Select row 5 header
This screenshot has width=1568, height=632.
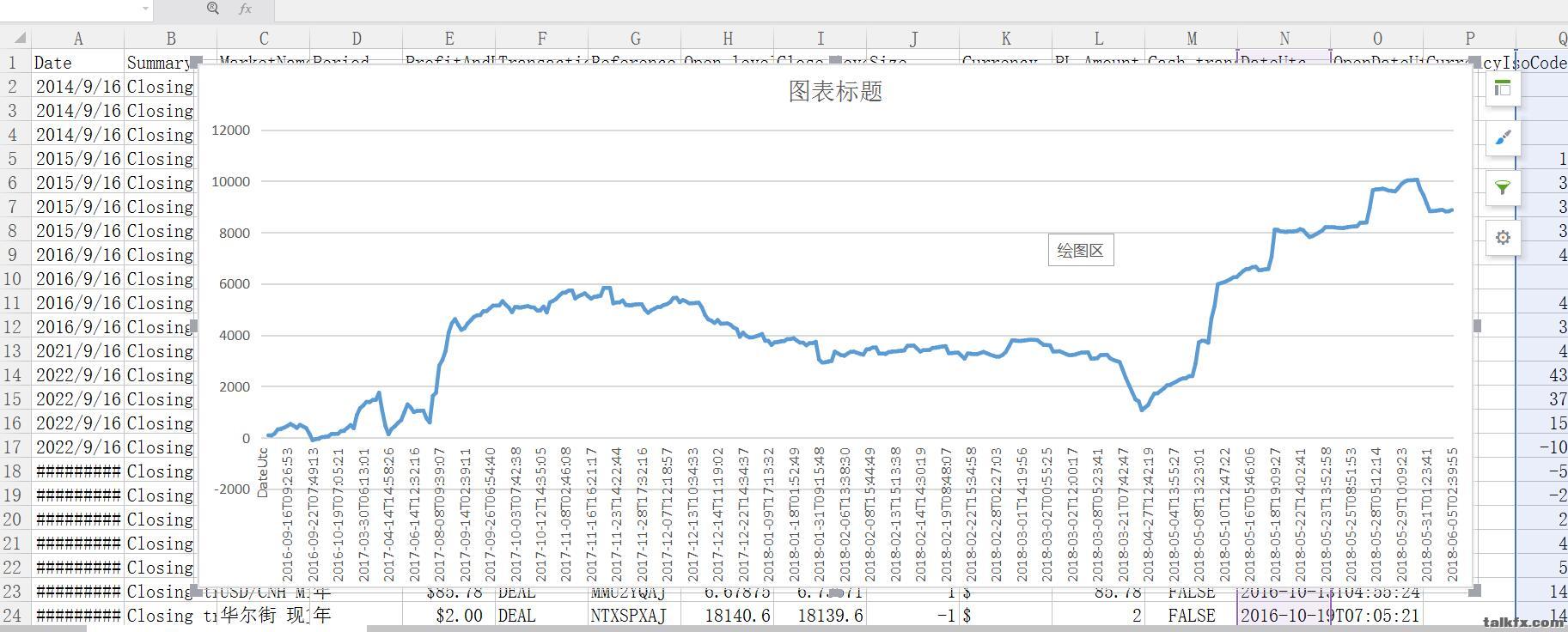click(14, 158)
